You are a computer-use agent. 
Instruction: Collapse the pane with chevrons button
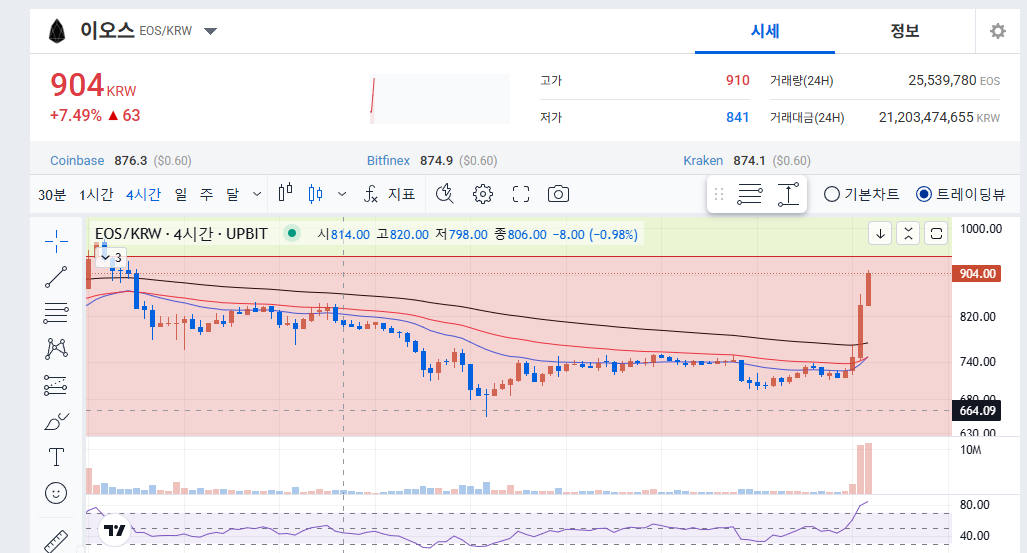pos(908,233)
